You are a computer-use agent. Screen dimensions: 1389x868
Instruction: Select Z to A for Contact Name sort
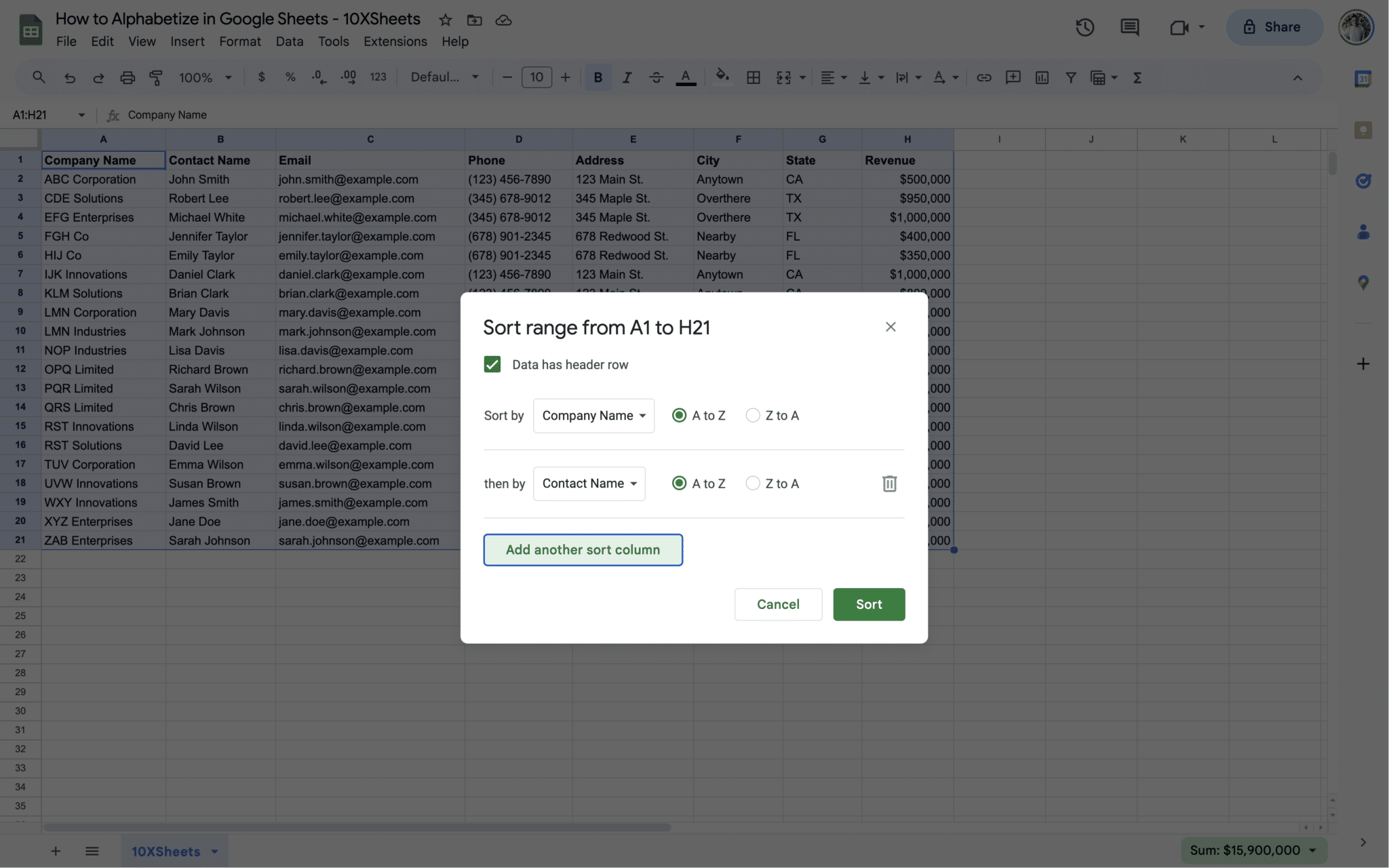[753, 484]
